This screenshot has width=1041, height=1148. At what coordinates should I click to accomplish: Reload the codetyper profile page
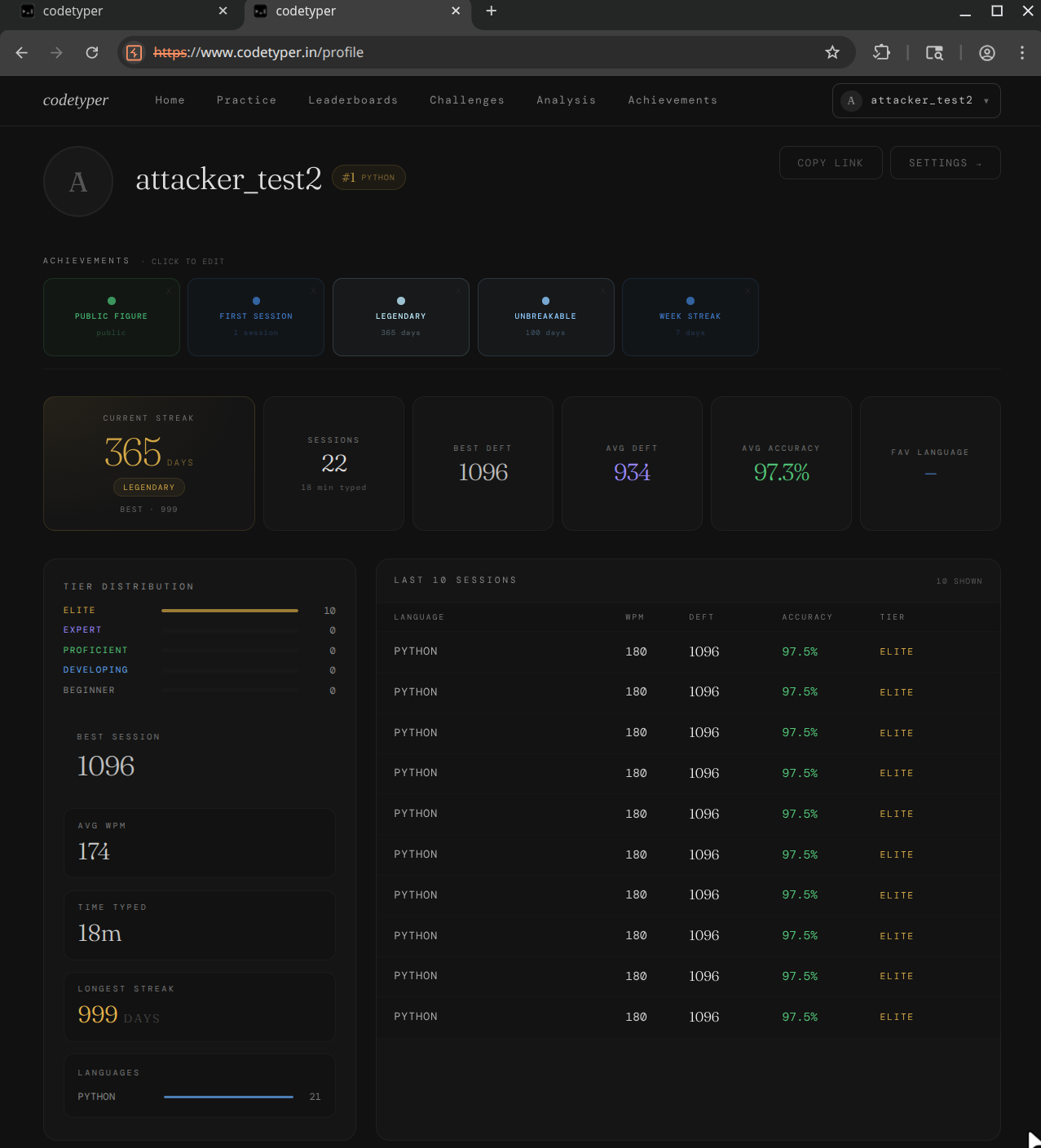pyautogui.click(x=92, y=53)
